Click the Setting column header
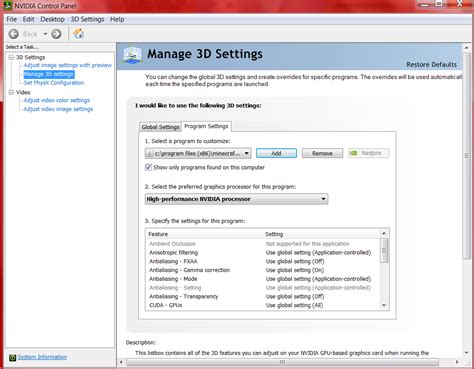The image size is (474, 369). (x=321, y=234)
